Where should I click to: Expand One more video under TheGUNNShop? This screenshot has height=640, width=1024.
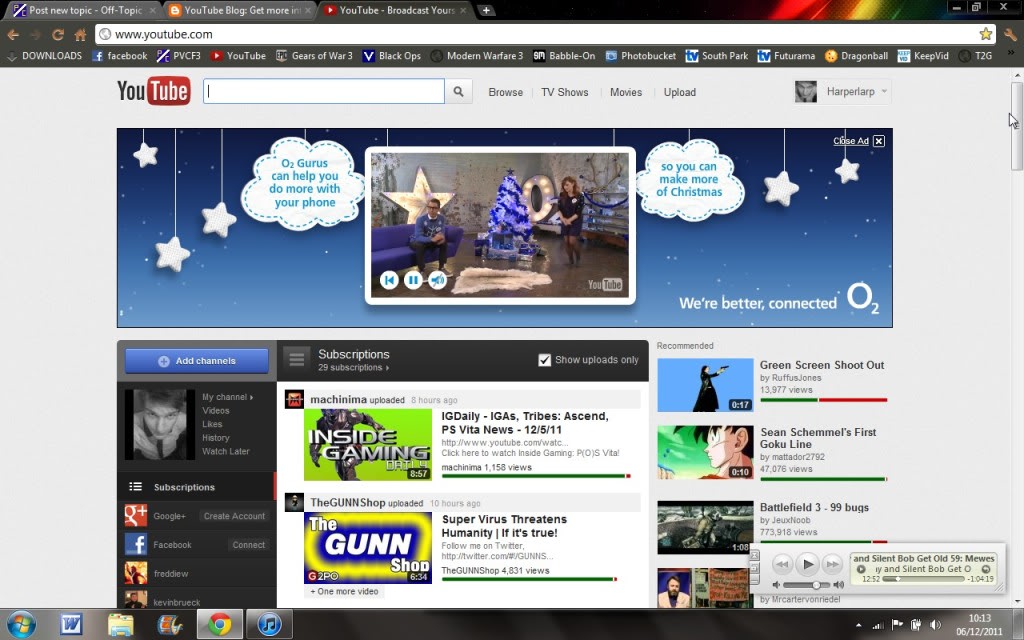[344, 591]
